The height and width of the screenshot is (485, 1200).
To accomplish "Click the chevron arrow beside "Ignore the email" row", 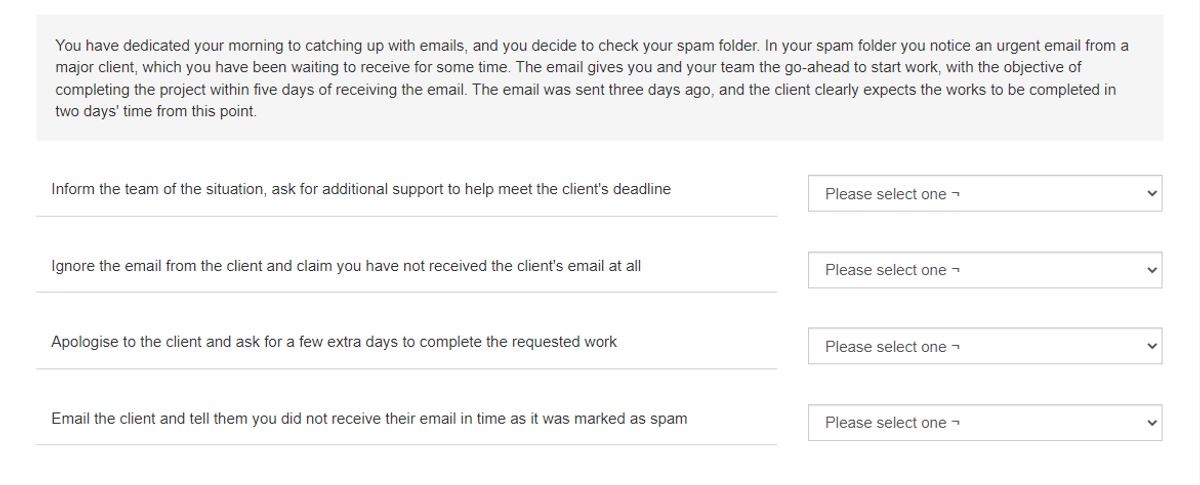I will click(x=1151, y=270).
